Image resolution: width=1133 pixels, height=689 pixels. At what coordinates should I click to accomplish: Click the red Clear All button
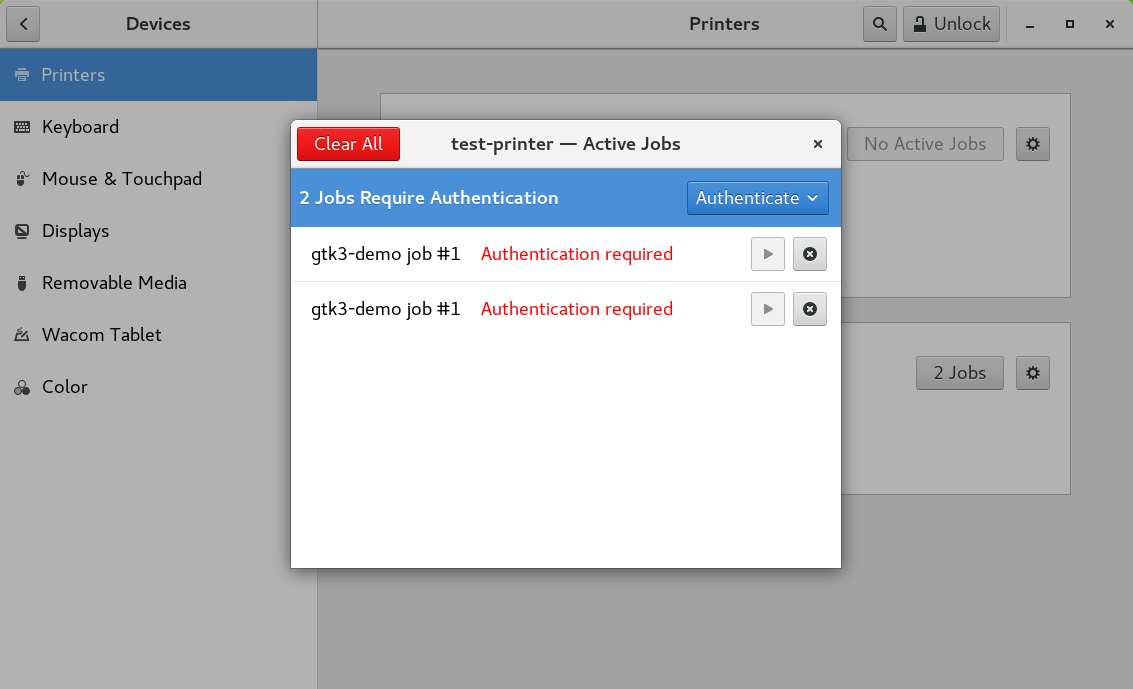pyautogui.click(x=348, y=144)
